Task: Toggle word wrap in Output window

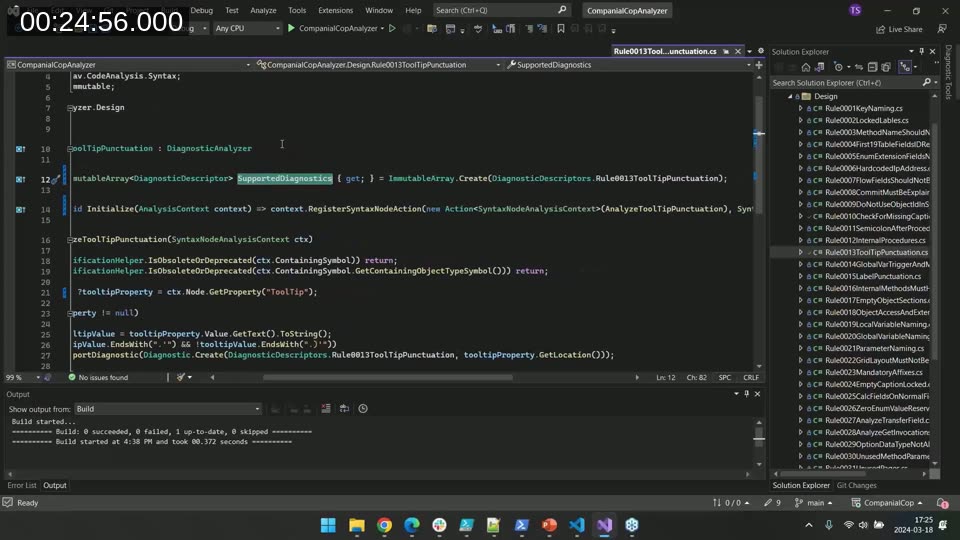Action: (x=344, y=408)
